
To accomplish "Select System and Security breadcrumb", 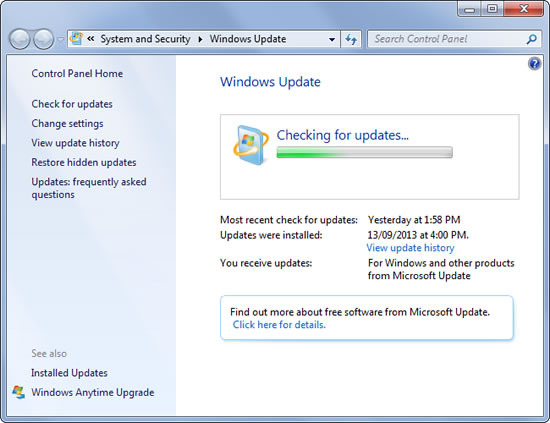I will (x=145, y=39).
